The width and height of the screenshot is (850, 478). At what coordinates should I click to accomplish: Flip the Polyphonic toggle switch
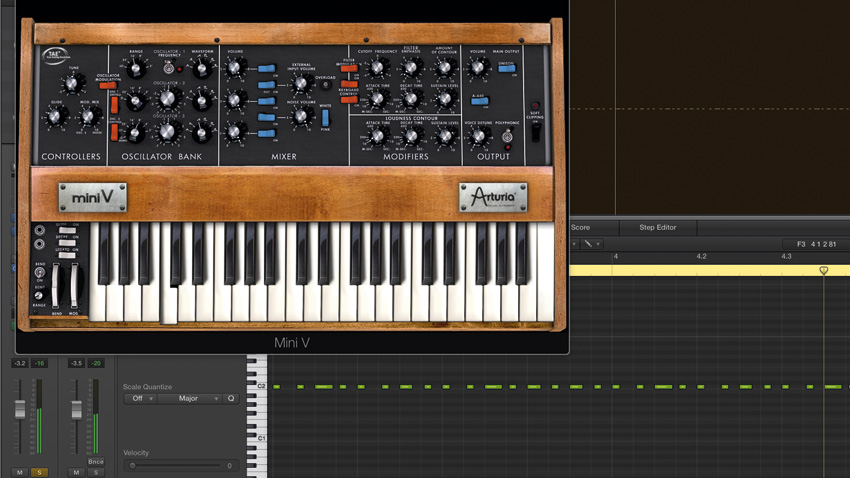(x=507, y=135)
